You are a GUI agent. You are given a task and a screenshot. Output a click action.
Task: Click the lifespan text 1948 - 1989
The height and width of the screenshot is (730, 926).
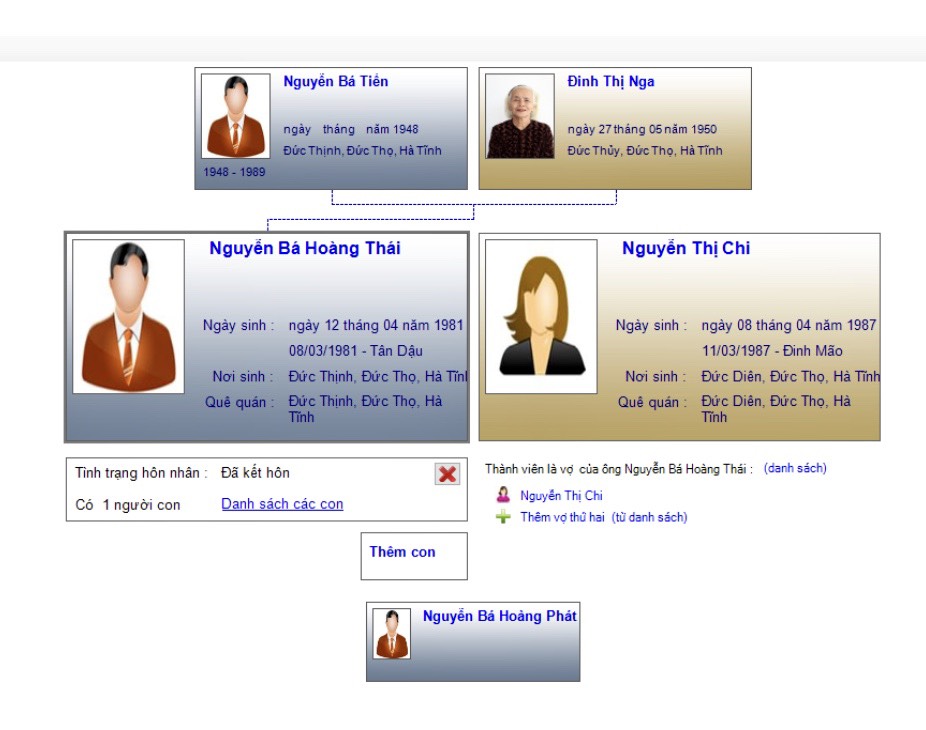(234, 172)
